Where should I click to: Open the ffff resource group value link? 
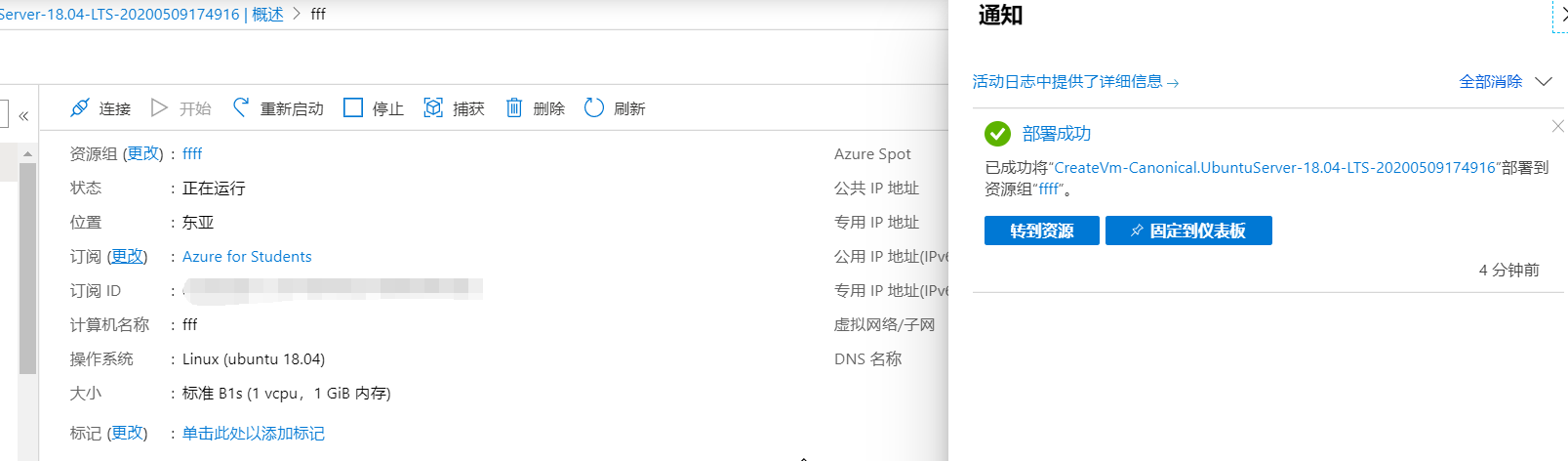point(192,153)
